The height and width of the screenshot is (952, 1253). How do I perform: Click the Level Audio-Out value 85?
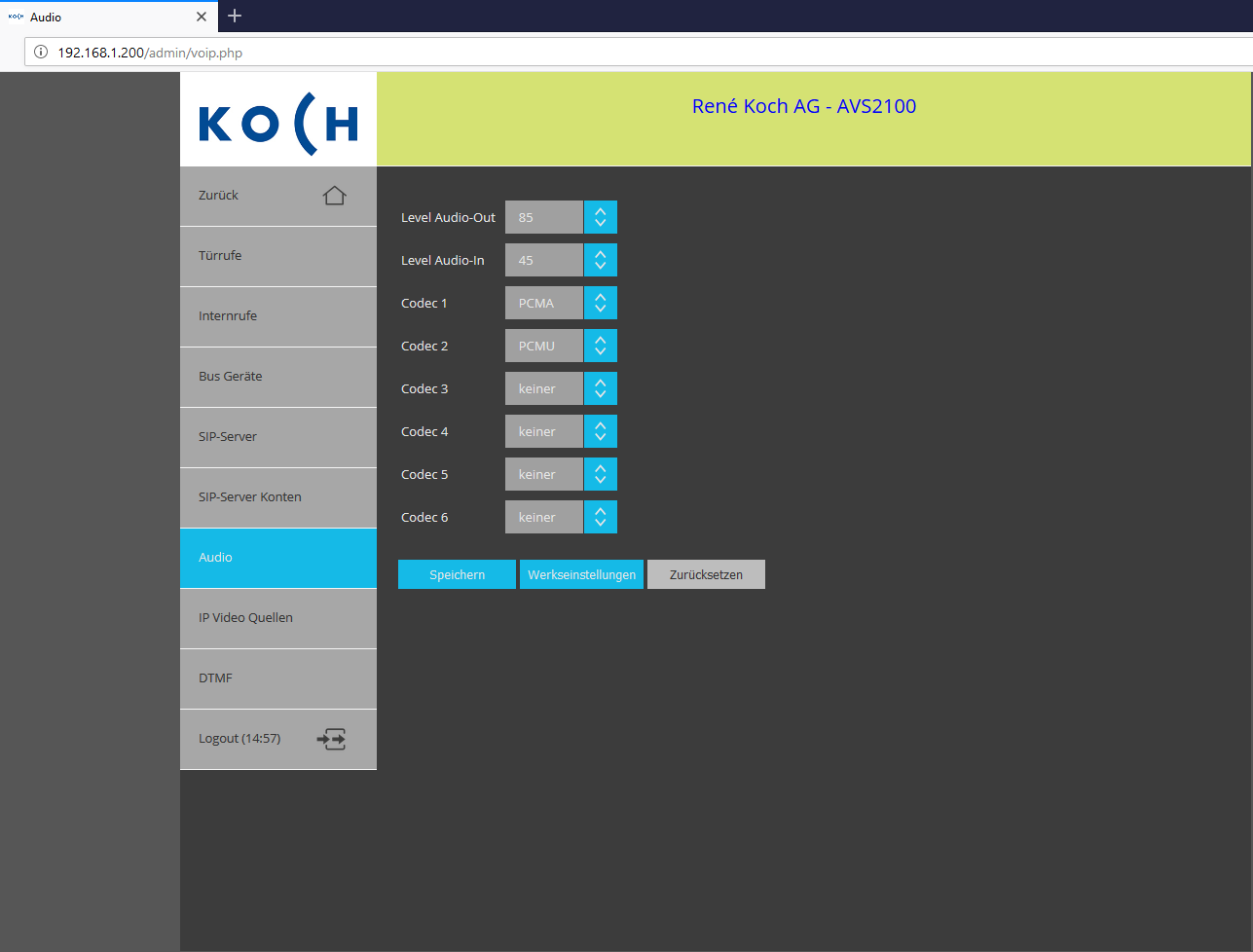coord(544,217)
